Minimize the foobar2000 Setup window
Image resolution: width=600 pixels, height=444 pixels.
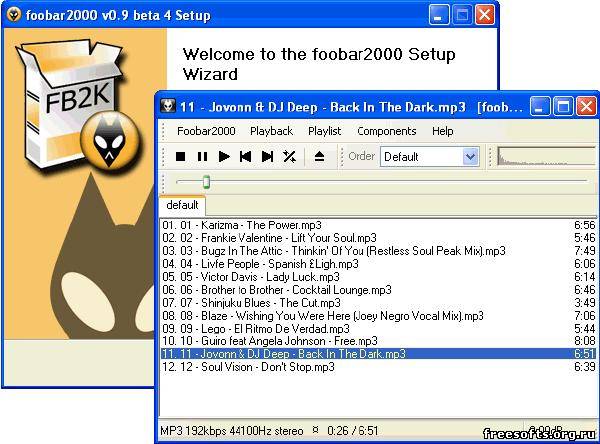tap(439, 15)
